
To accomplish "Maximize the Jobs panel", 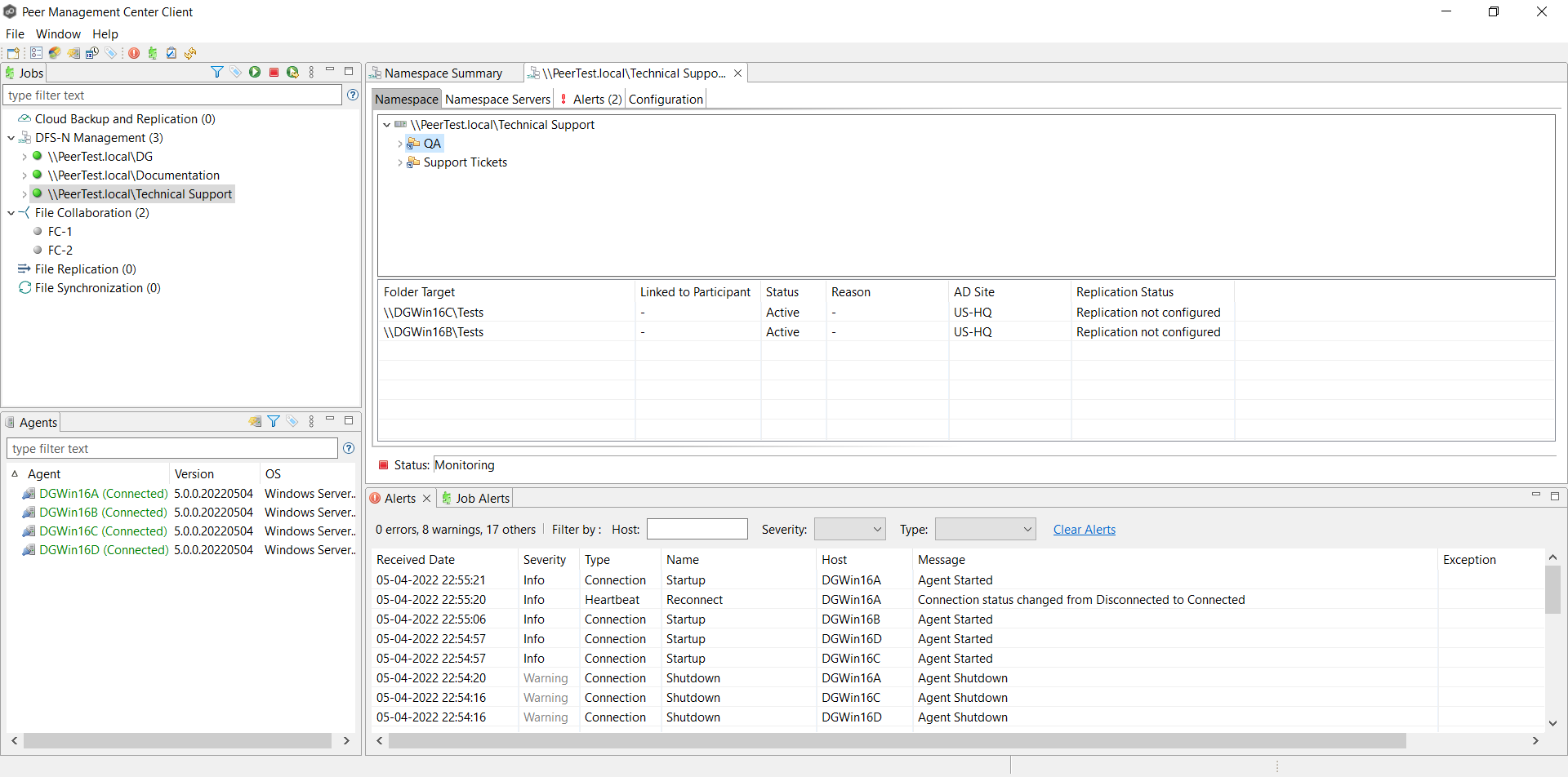I will click(349, 71).
